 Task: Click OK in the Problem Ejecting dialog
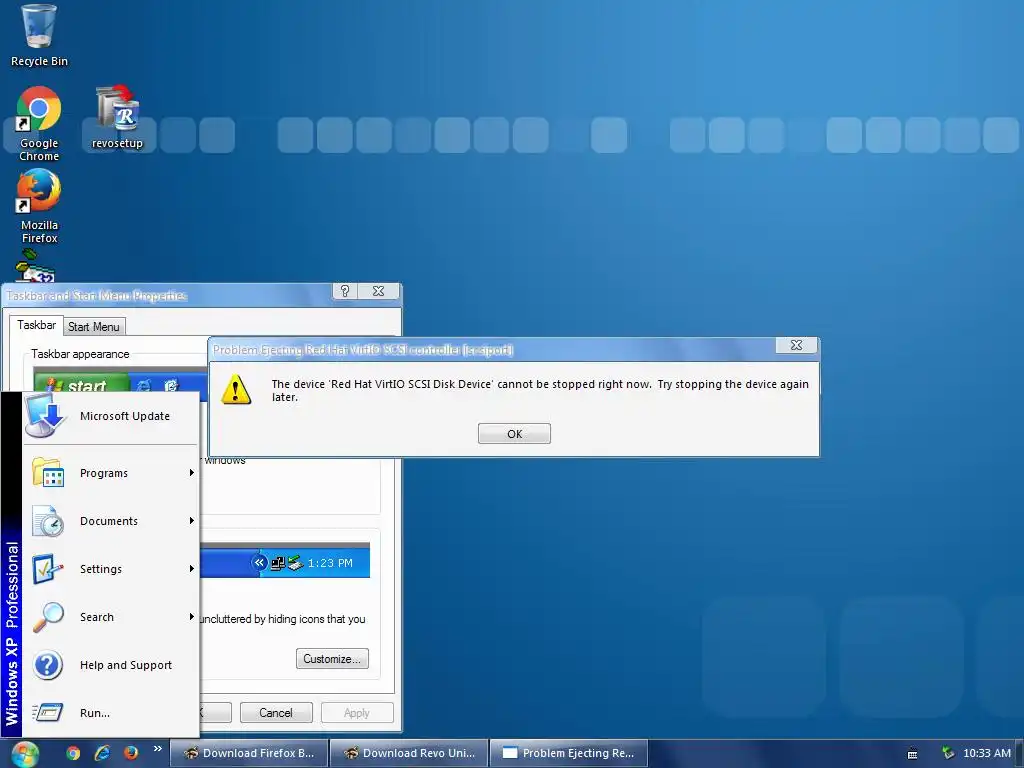click(514, 434)
